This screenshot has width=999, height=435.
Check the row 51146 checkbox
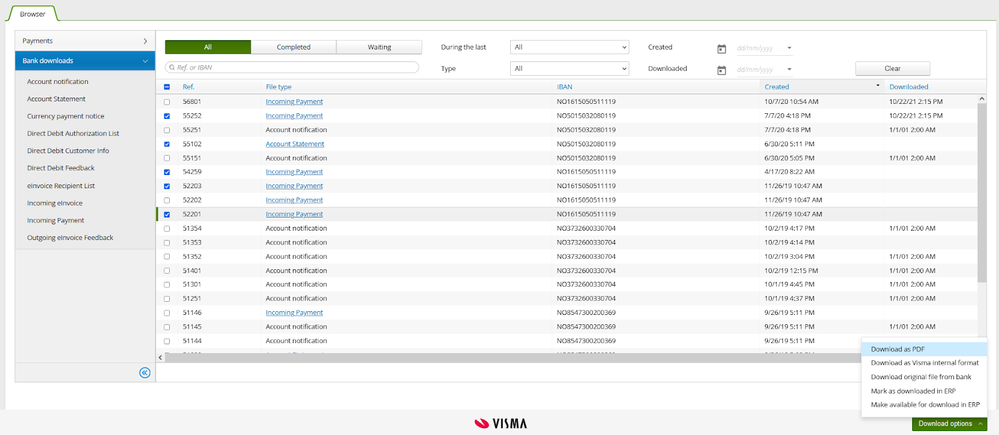[x=167, y=313]
